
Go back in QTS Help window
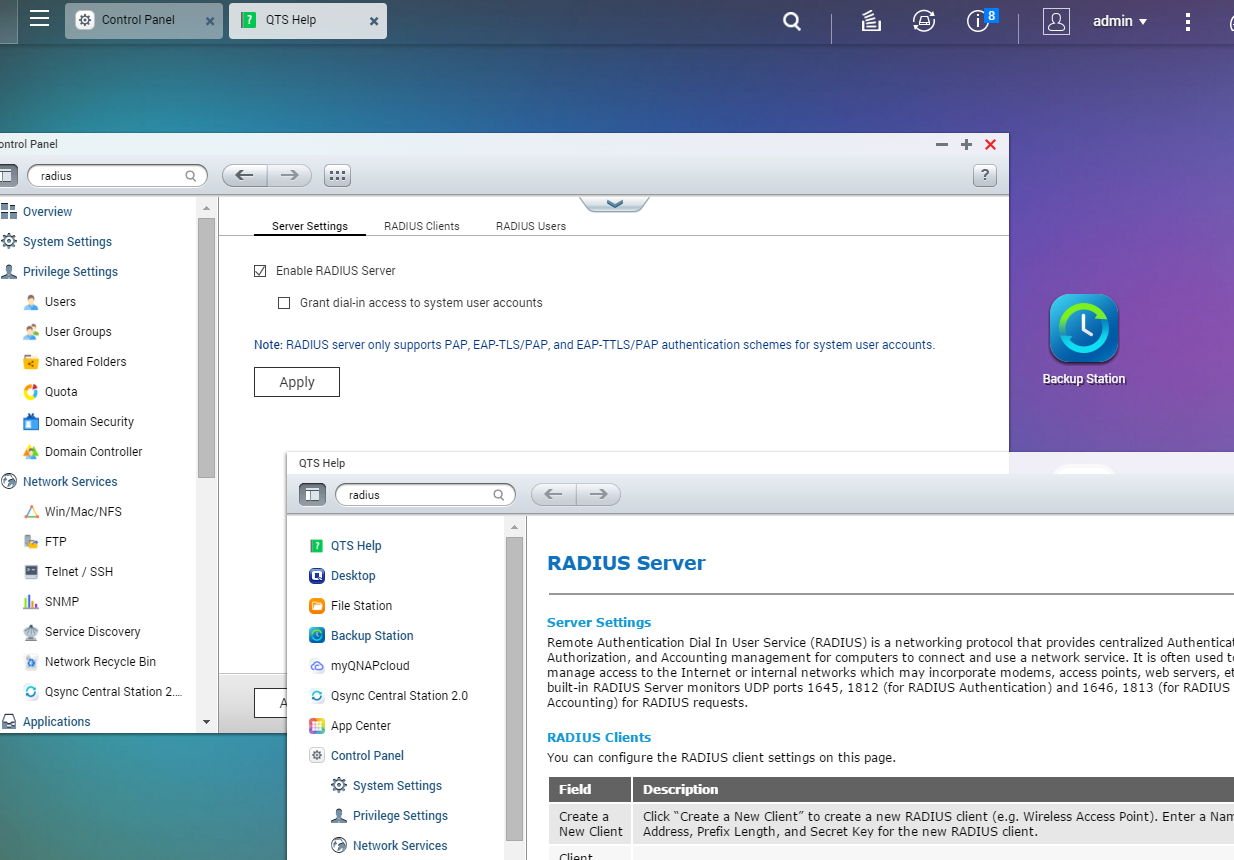click(x=553, y=494)
